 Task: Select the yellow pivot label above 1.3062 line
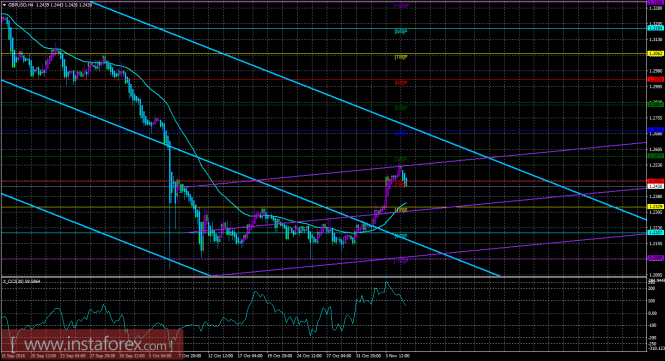[401, 57]
